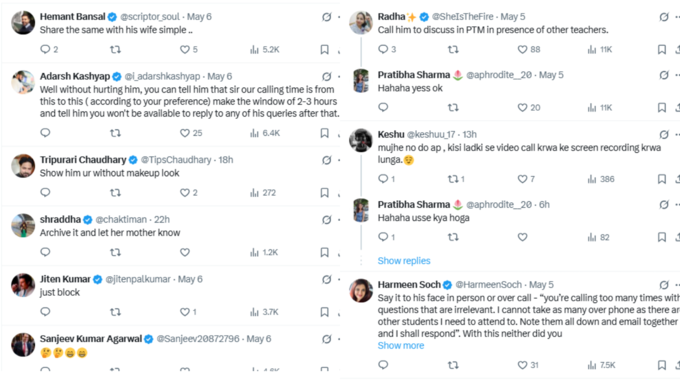
Task: Like Hemant Bansal's reply about his wife
Action: (189, 49)
